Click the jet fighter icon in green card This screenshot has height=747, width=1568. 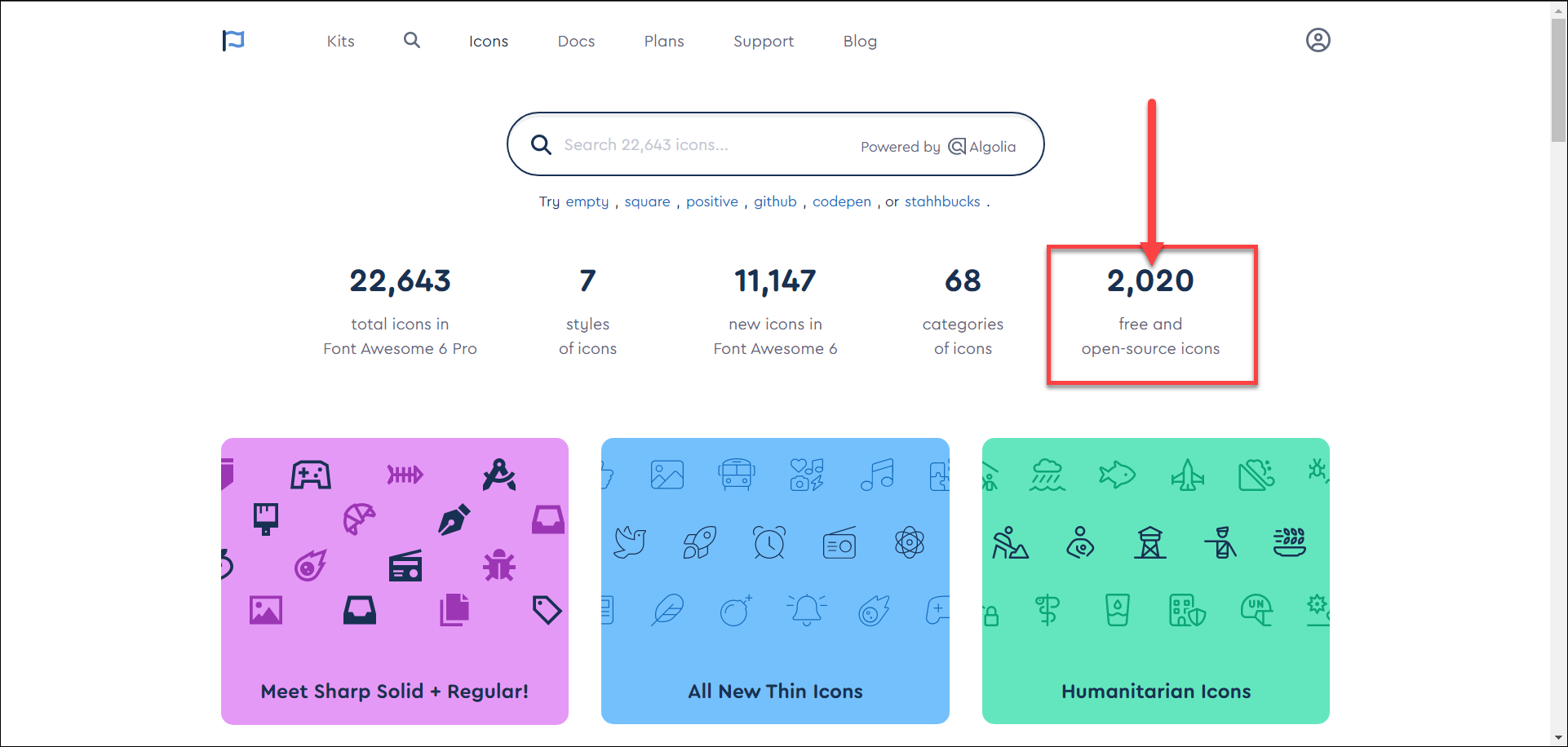click(1187, 475)
